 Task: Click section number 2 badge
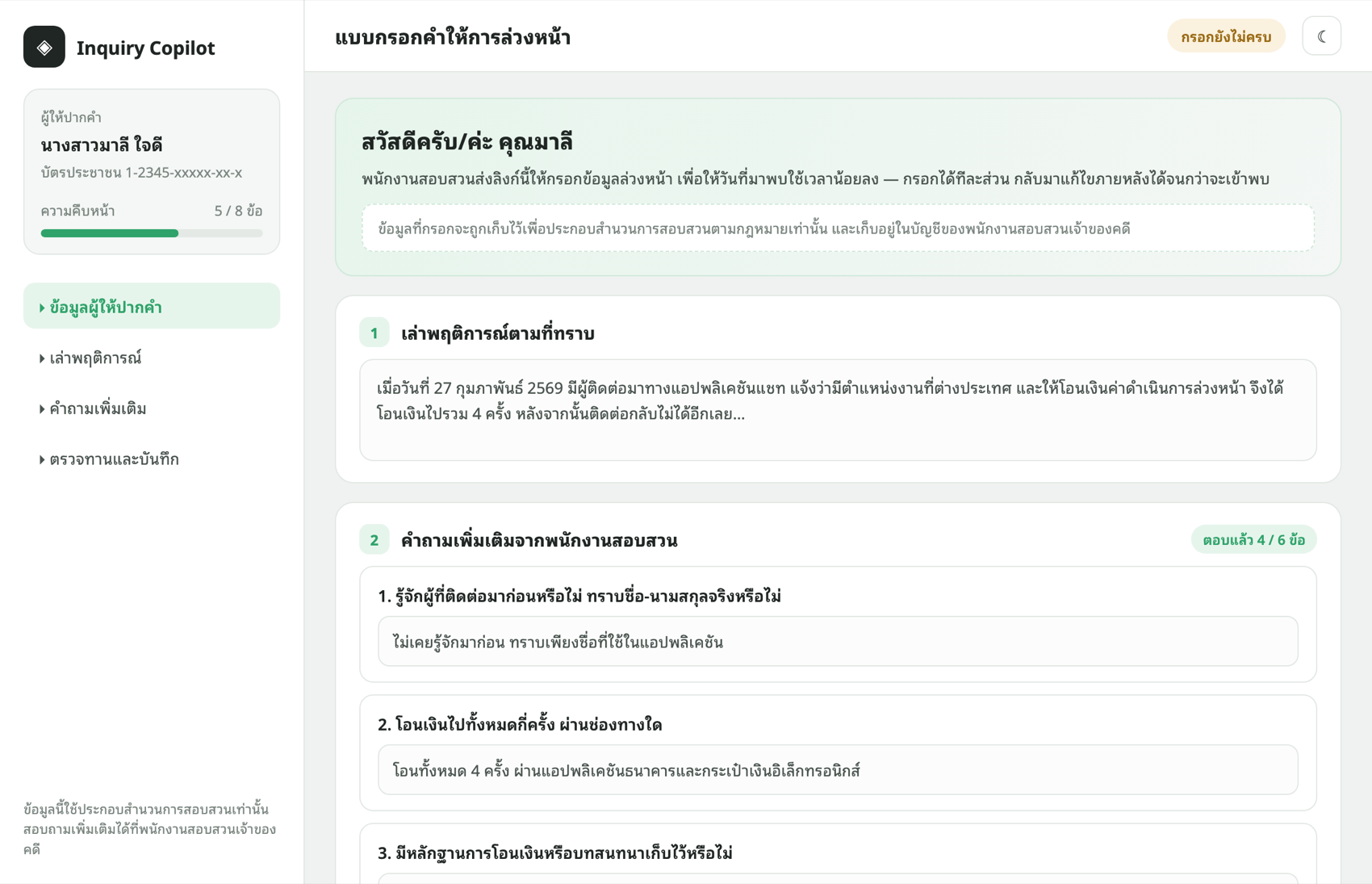[374, 540]
